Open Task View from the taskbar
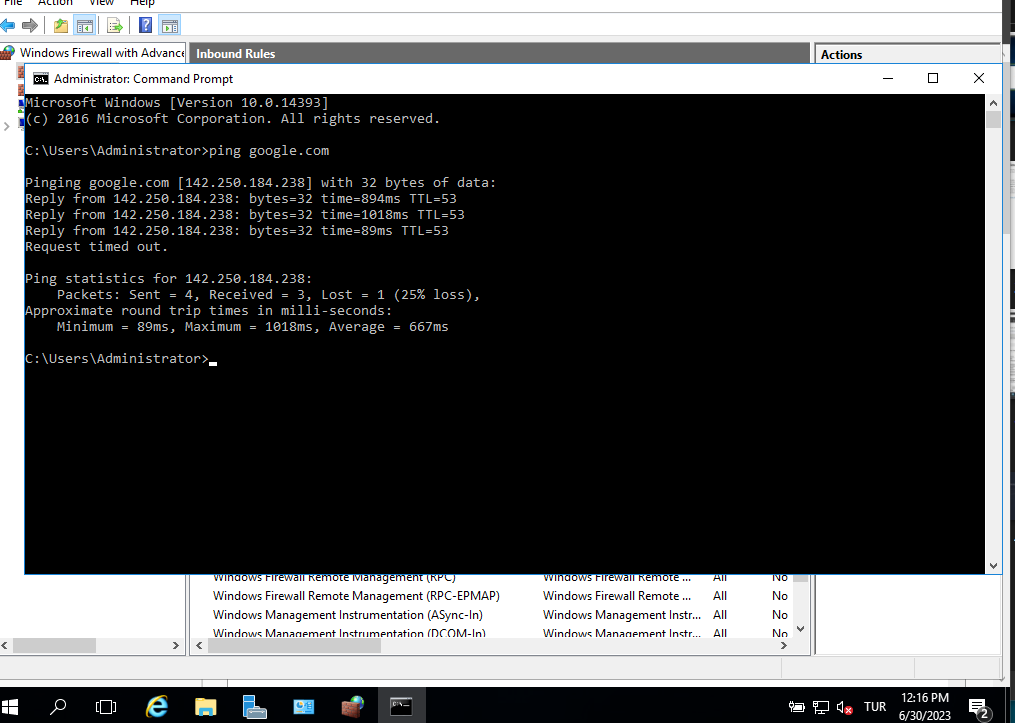 (106, 706)
